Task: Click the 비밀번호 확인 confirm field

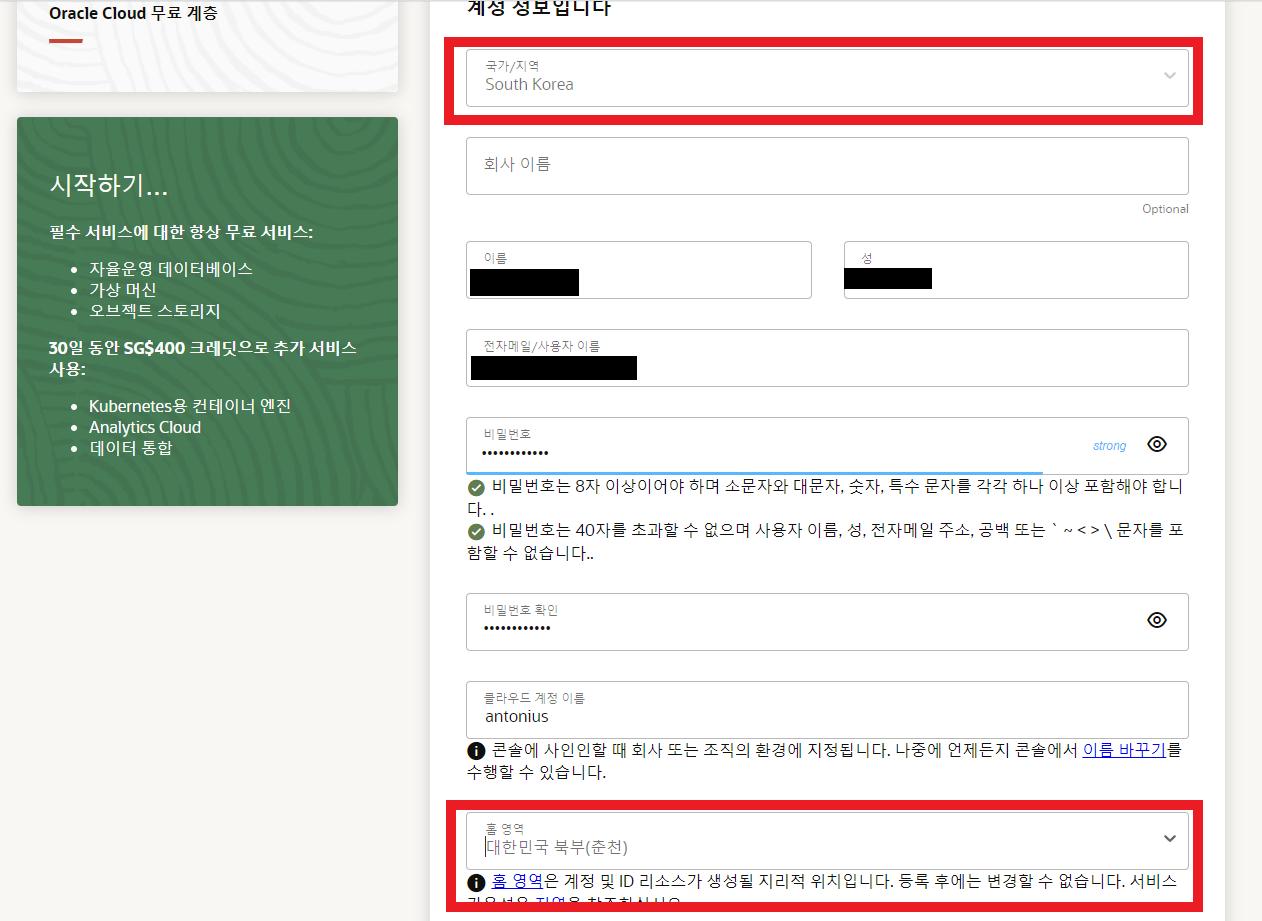Action: pos(827,622)
